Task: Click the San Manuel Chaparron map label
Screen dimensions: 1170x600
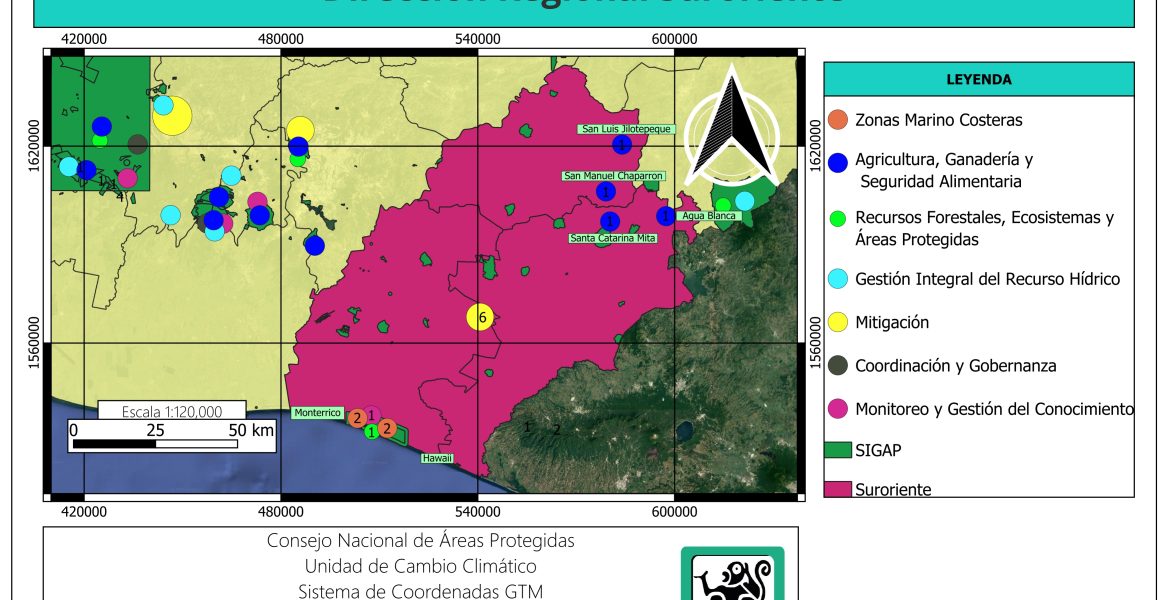Action: tap(614, 176)
